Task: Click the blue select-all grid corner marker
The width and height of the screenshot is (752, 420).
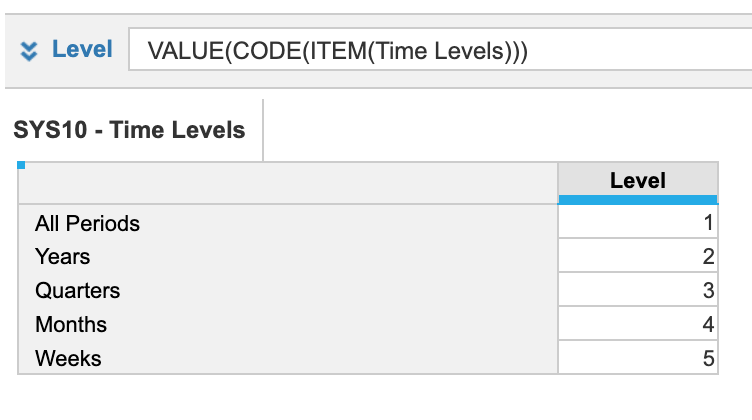Action: pos(21,165)
